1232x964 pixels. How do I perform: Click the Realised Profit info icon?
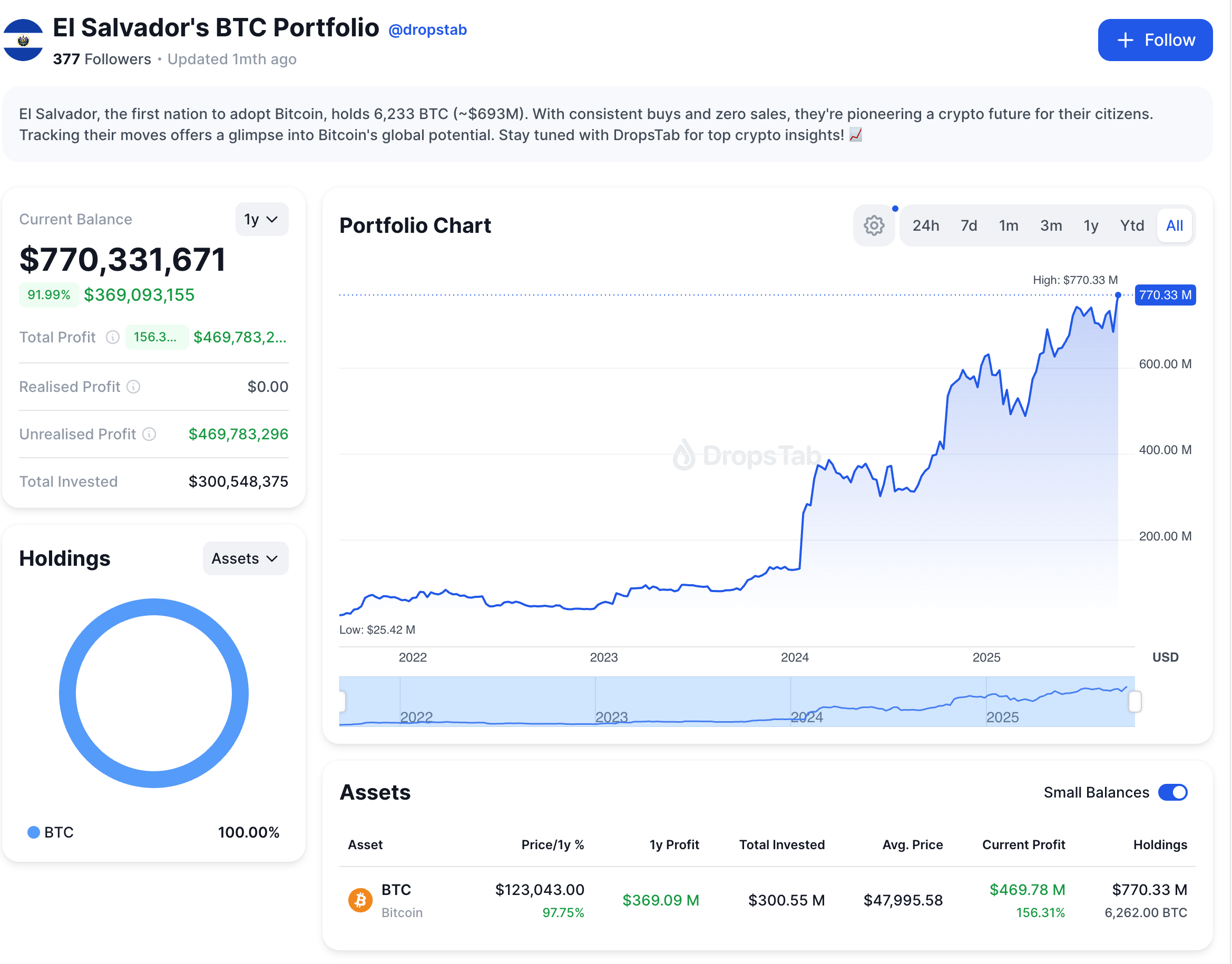[133, 387]
